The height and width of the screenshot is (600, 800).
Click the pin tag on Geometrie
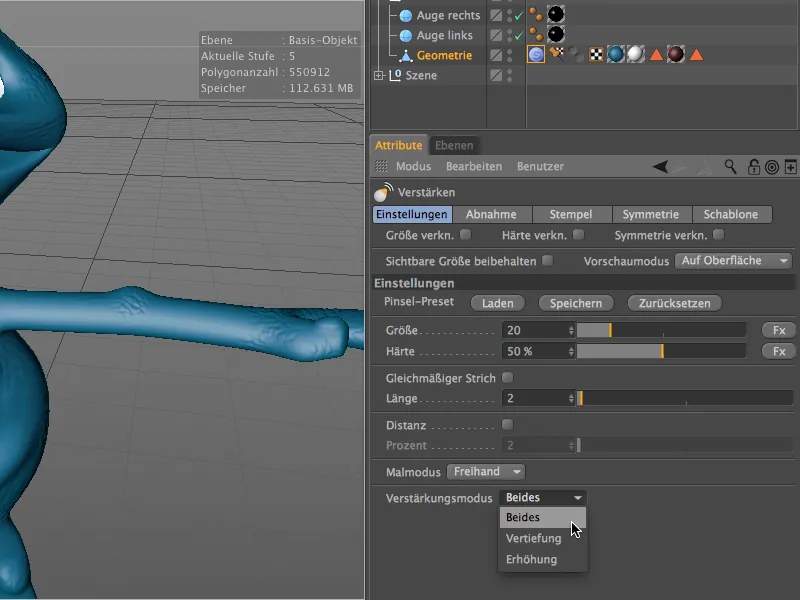click(557, 54)
